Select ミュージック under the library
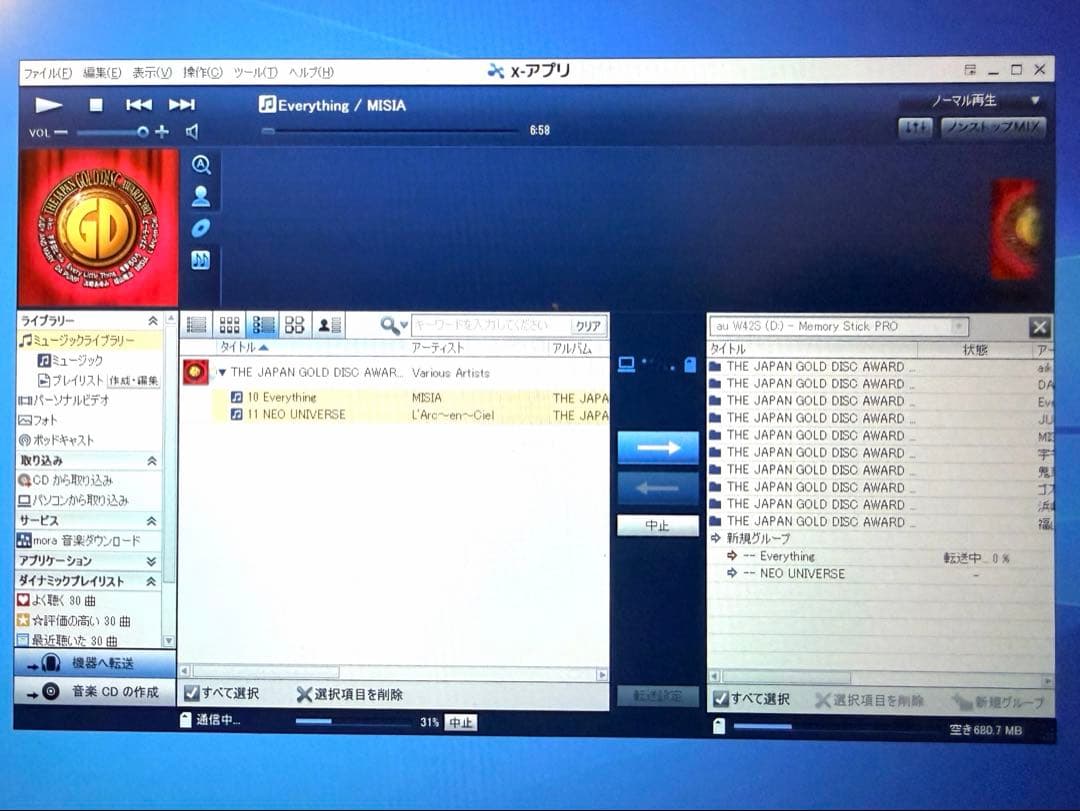Screen dimensions: 1080x811 click(70, 360)
